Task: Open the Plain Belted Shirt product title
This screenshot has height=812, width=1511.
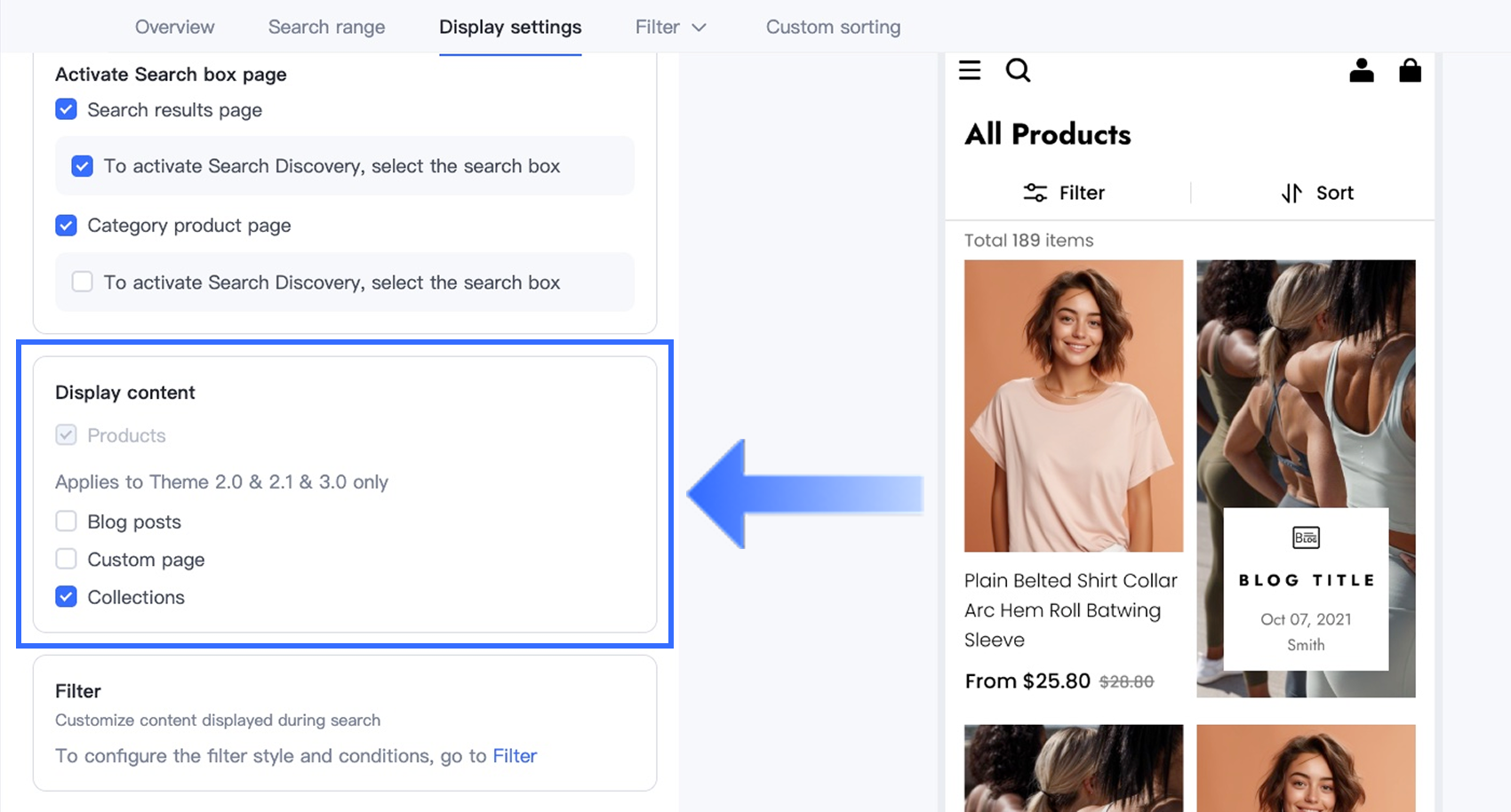Action: click(x=1070, y=609)
